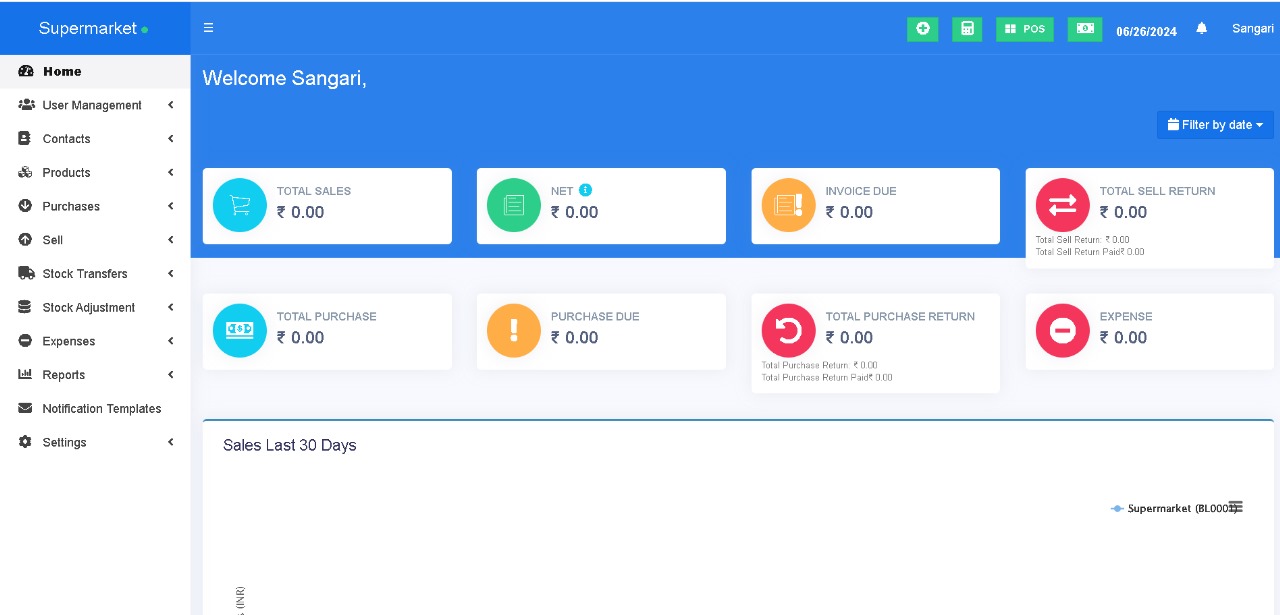Click the Net info tooltip icon
The height and width of the screenshot is (615, 1280).
point(586,190)
